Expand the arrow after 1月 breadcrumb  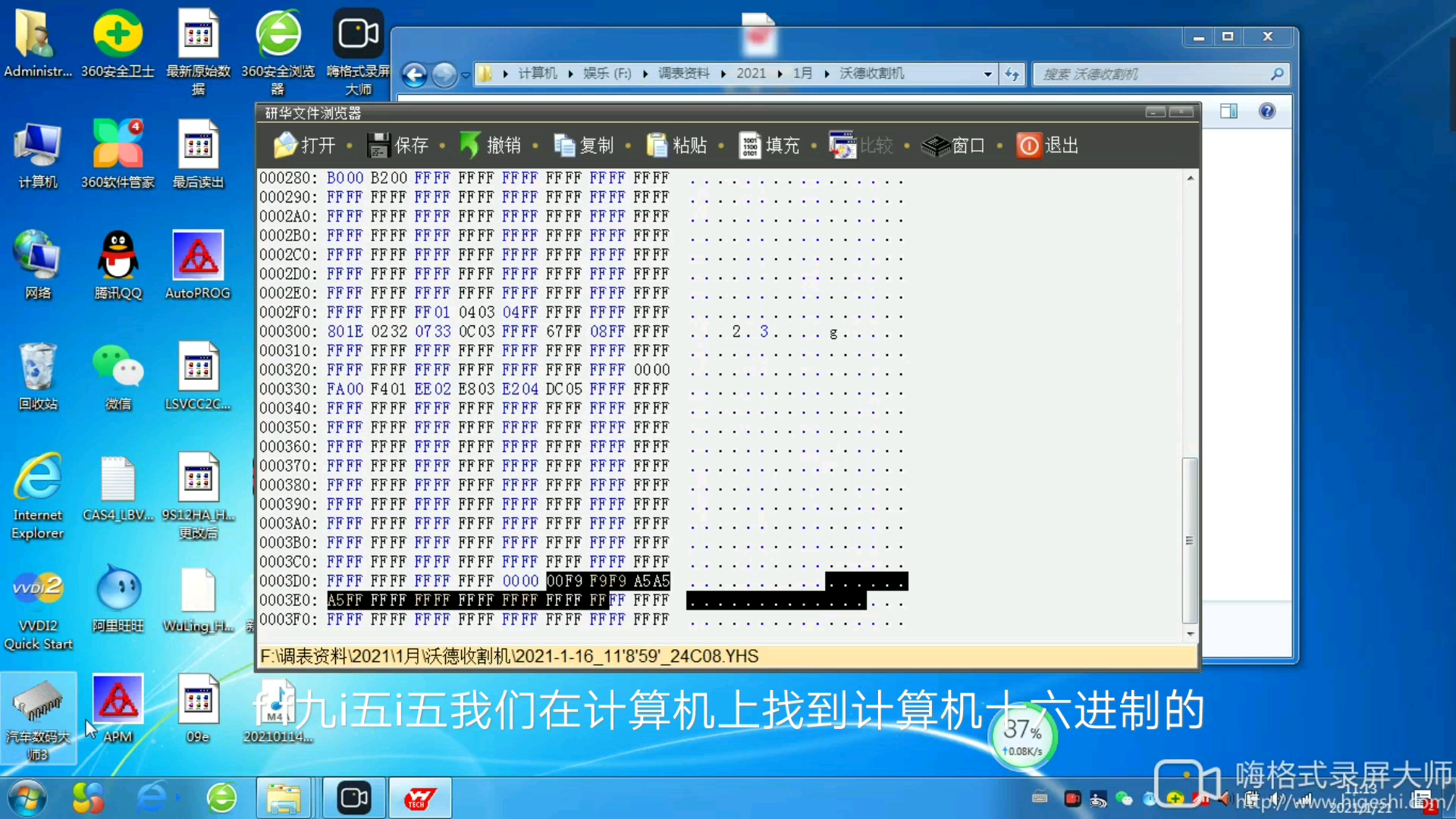tap(827, 74)
